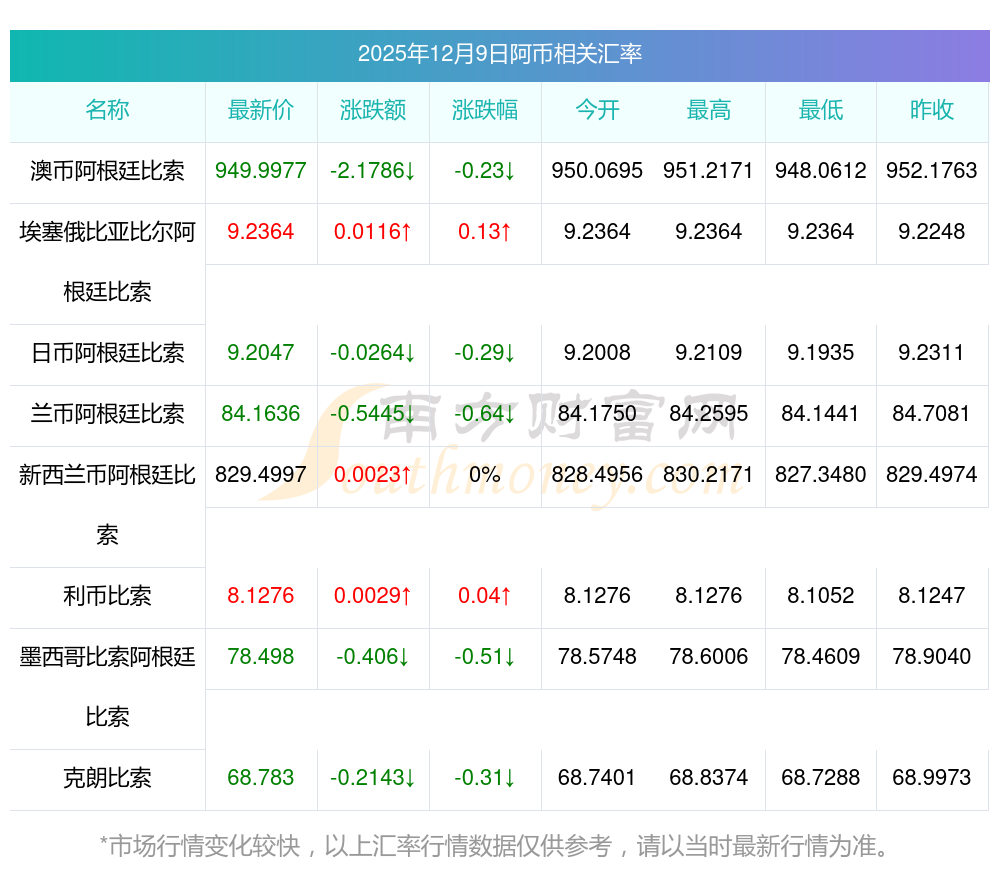The image size is (1000, 877).
Task: Click the -2.1786 down-arrow change value
Action: pyautogui.click(x=373, y=171)
